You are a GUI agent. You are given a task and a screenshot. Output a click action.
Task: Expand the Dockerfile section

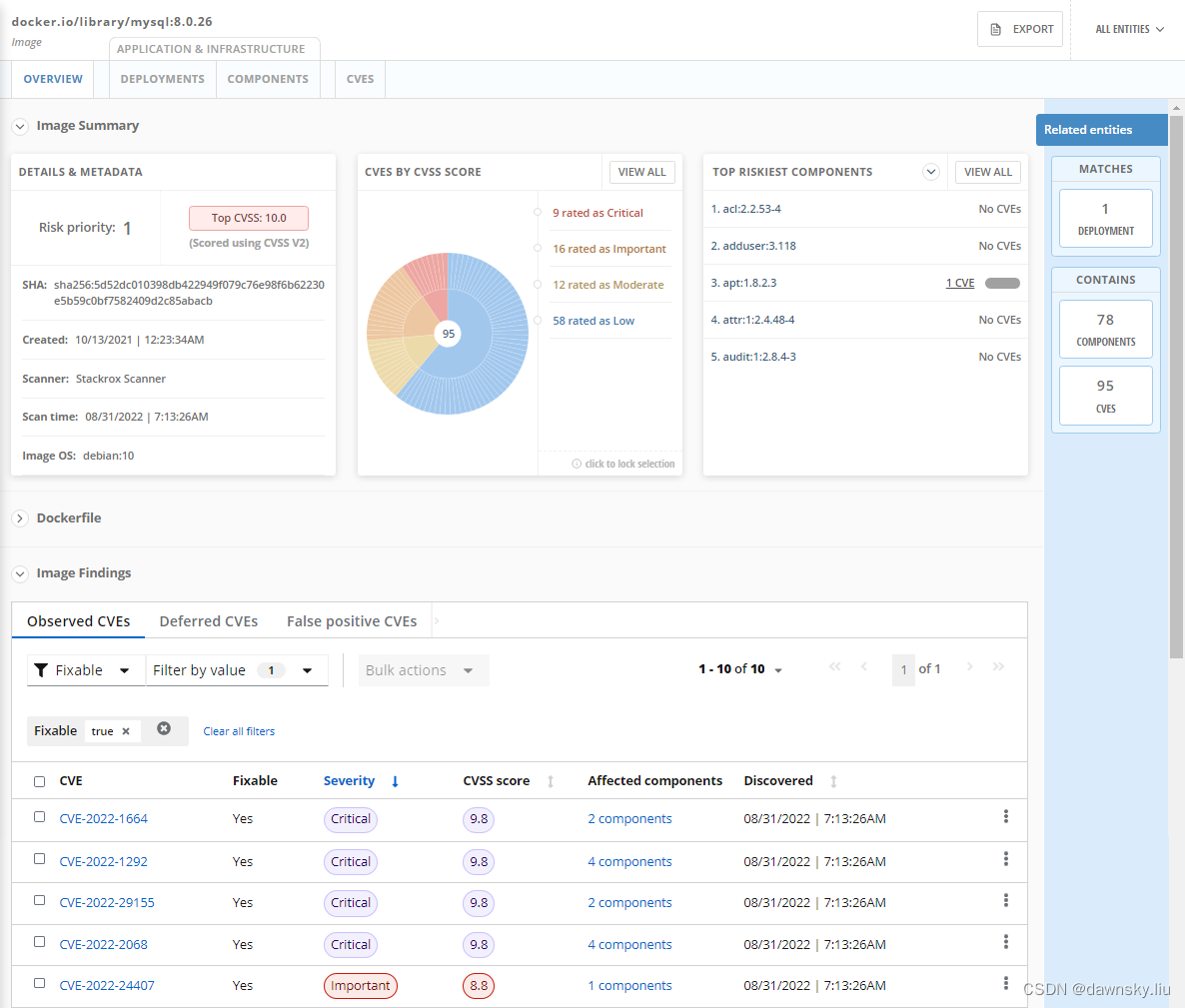pos(20,518)
